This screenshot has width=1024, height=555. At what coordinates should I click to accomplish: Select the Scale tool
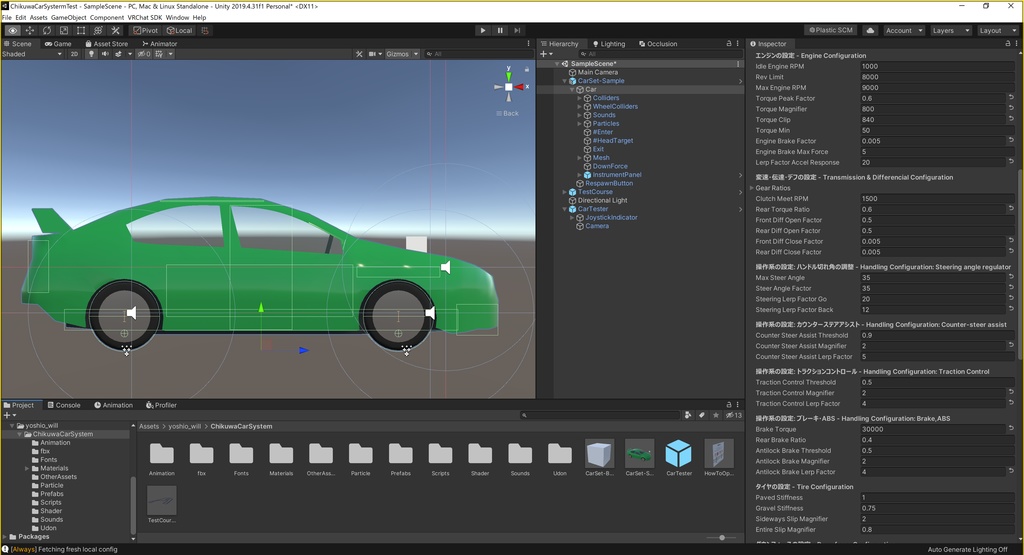coord(64,30)
